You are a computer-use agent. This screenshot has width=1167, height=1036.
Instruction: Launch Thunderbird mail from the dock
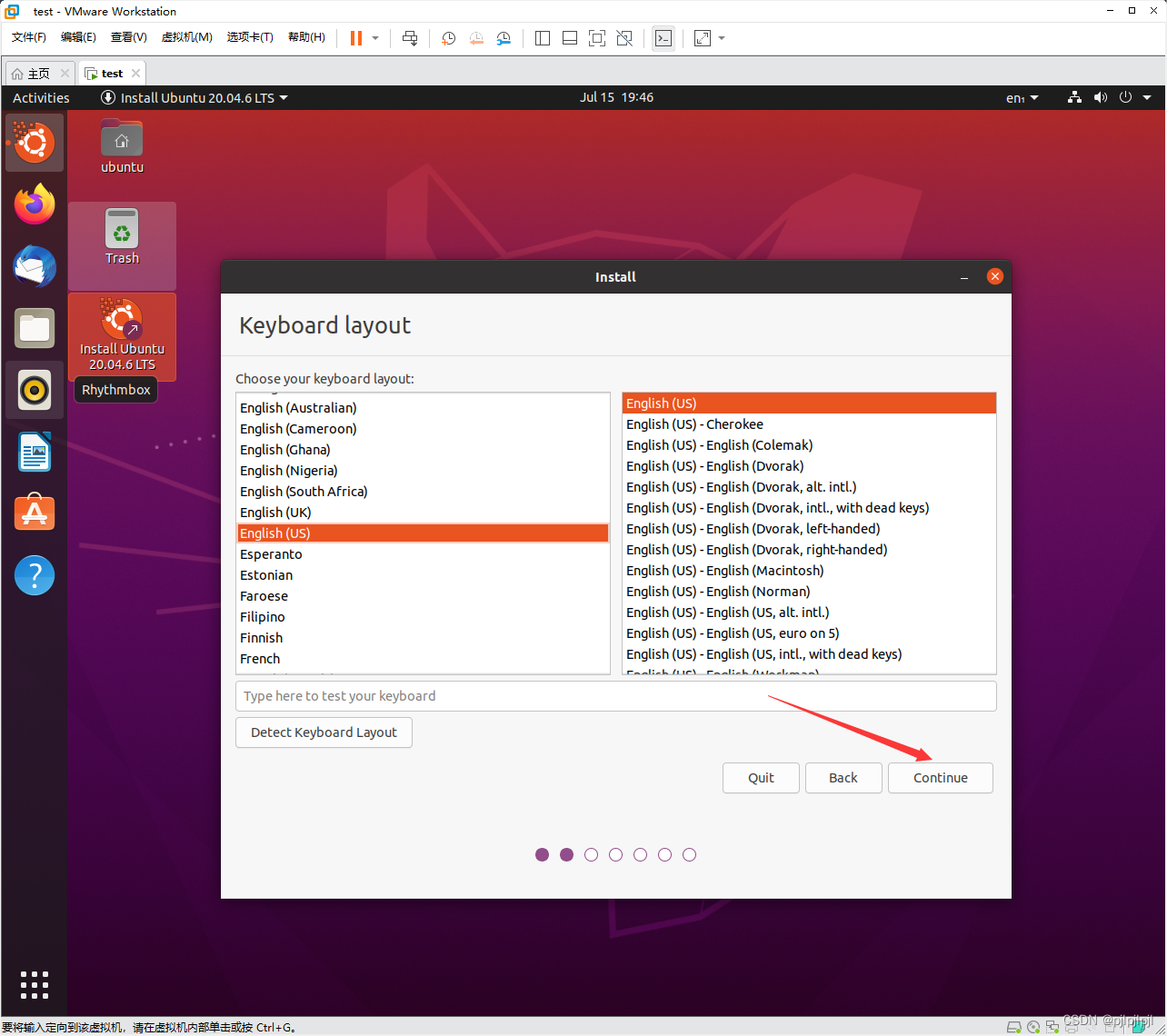(35, 266)
